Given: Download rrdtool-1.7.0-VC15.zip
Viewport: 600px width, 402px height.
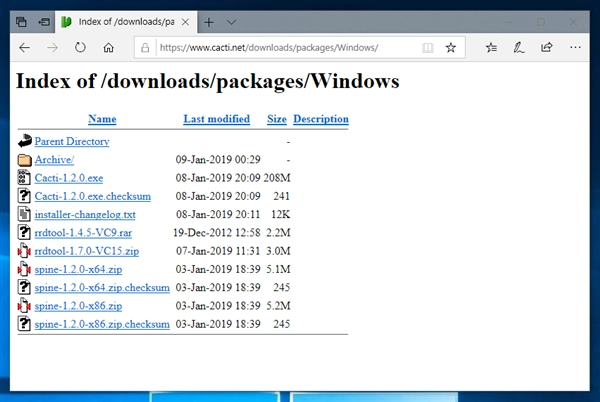Looking at the screenshot, I should (x=87, y=251).
